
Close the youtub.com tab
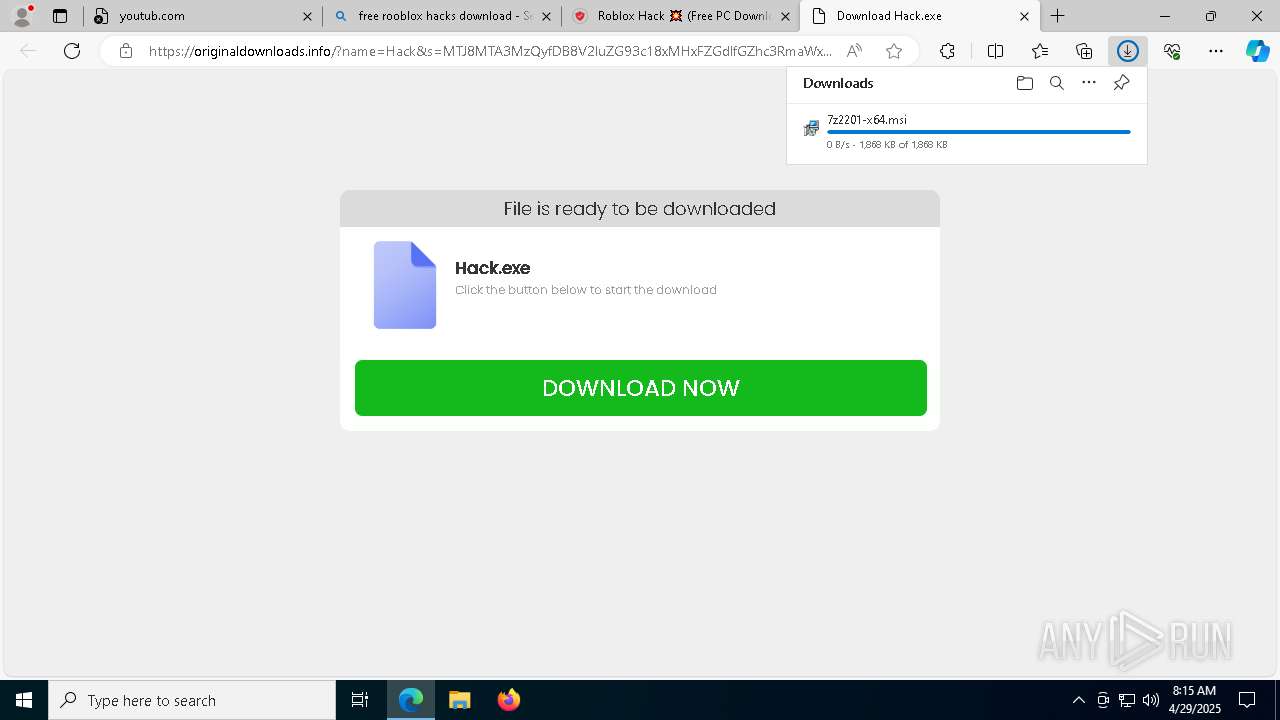click(x=307, y=16)
